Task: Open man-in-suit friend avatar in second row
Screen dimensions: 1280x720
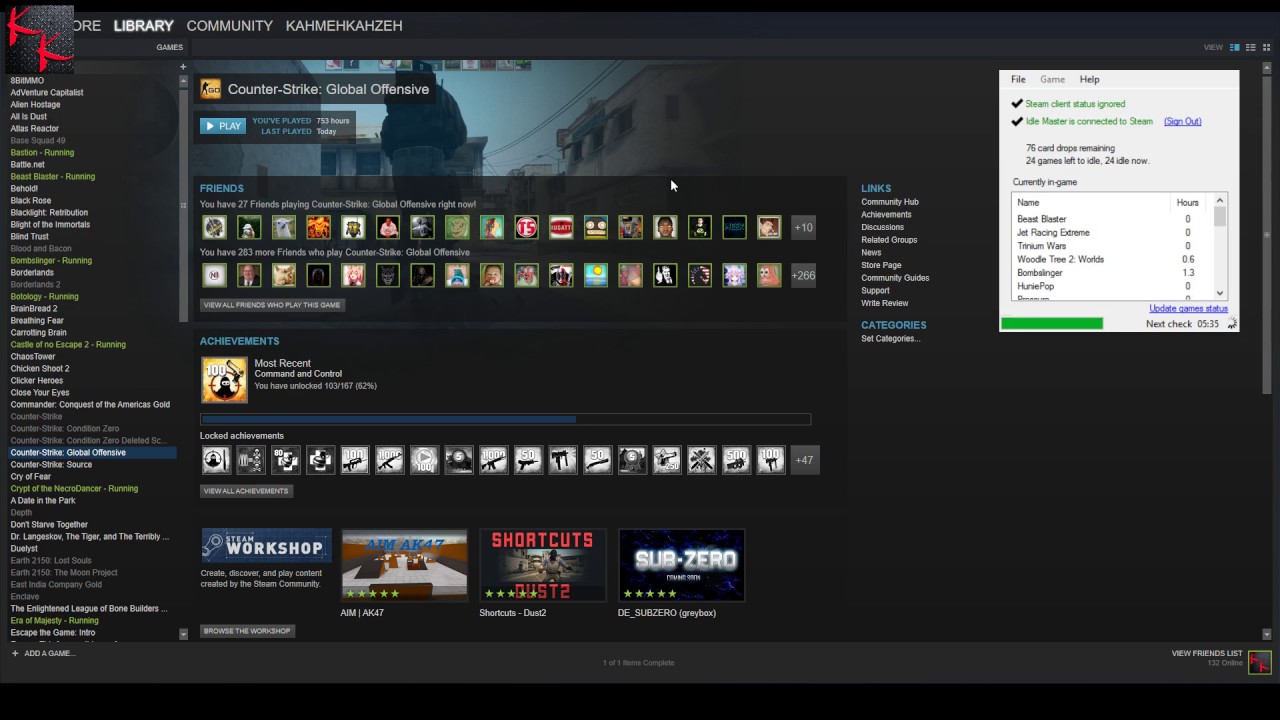Action: (x=249, y=275)
